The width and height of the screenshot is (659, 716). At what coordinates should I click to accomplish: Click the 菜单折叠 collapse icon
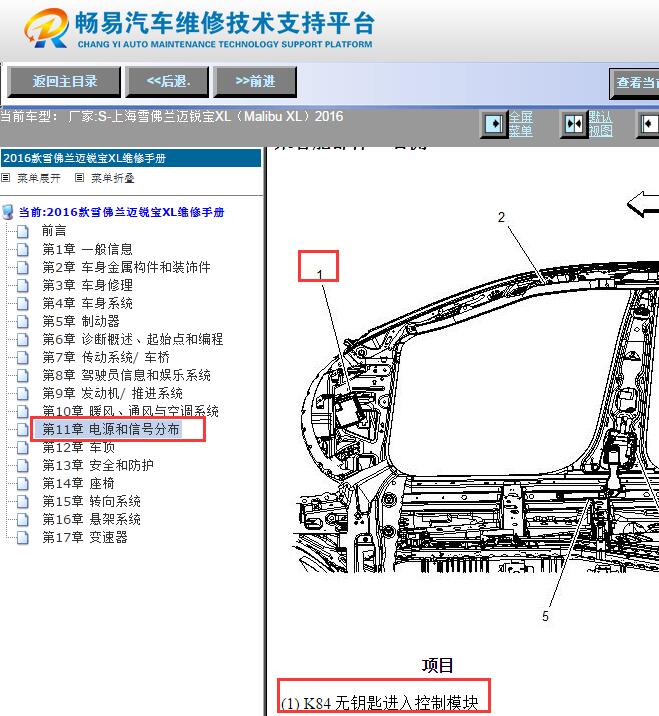point(79,178)
